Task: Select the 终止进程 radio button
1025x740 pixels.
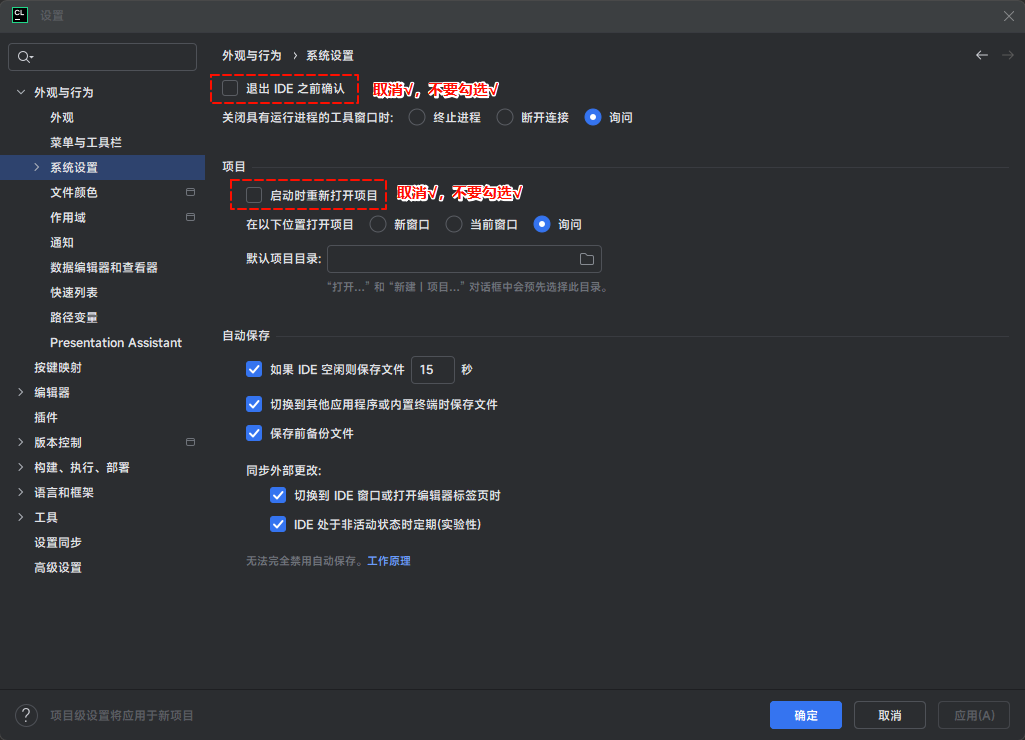Action: click(417, 117)
